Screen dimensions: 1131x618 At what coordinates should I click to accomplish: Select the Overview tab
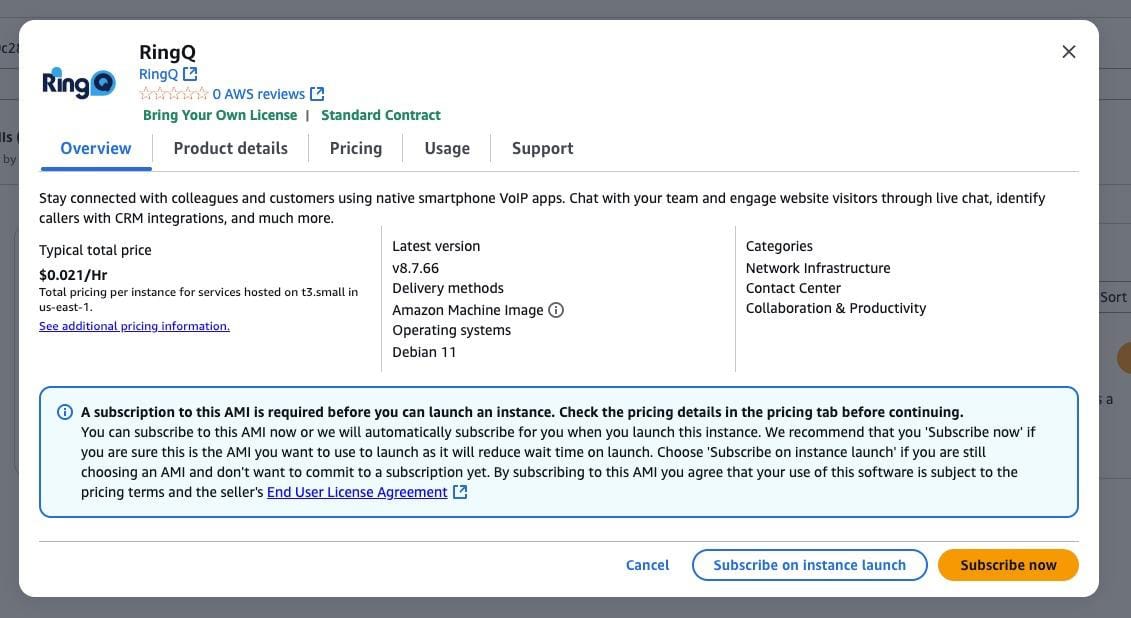pyautogui.click(x=95, y=148)
